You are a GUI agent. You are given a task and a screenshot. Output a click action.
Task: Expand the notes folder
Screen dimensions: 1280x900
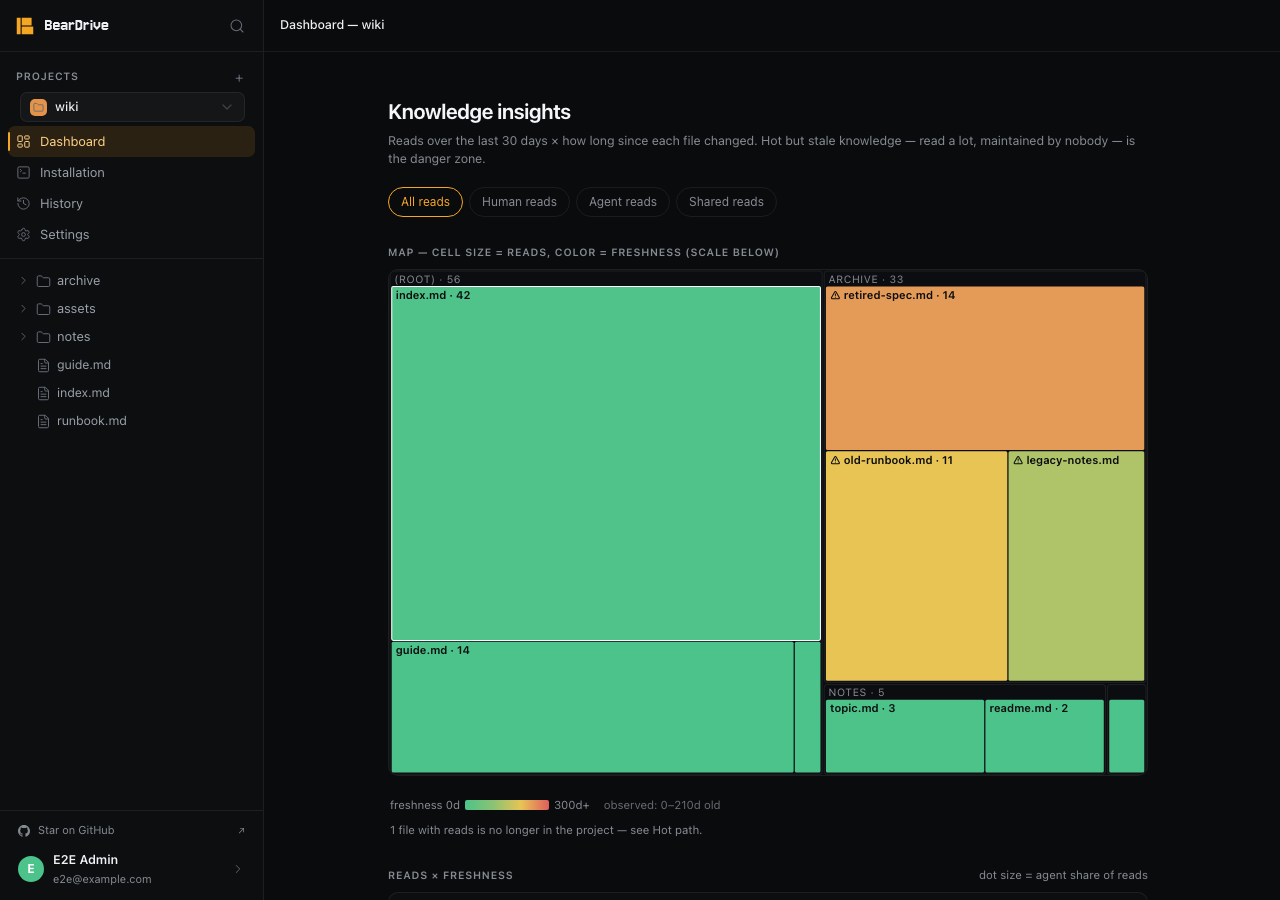[24, 337]
